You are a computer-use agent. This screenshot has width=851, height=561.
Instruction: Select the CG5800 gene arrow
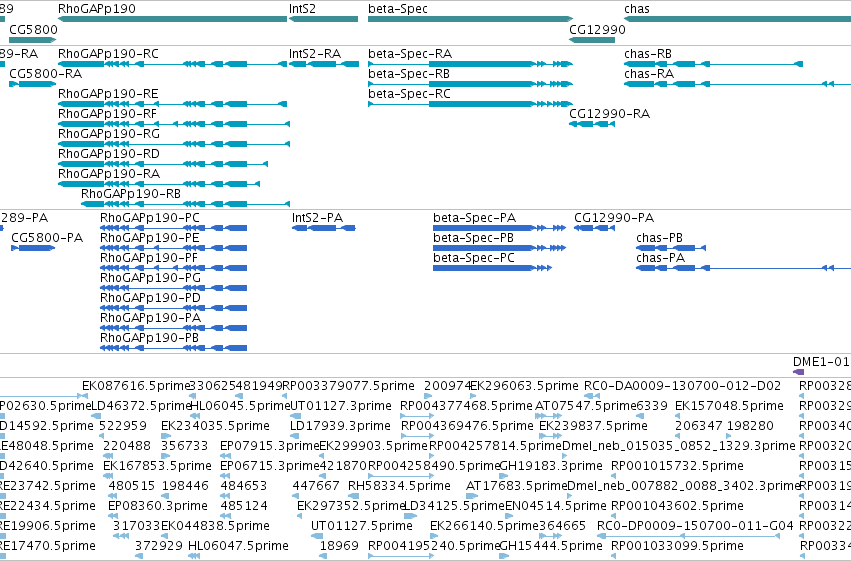pyautogui.click(x=33, y=39)
